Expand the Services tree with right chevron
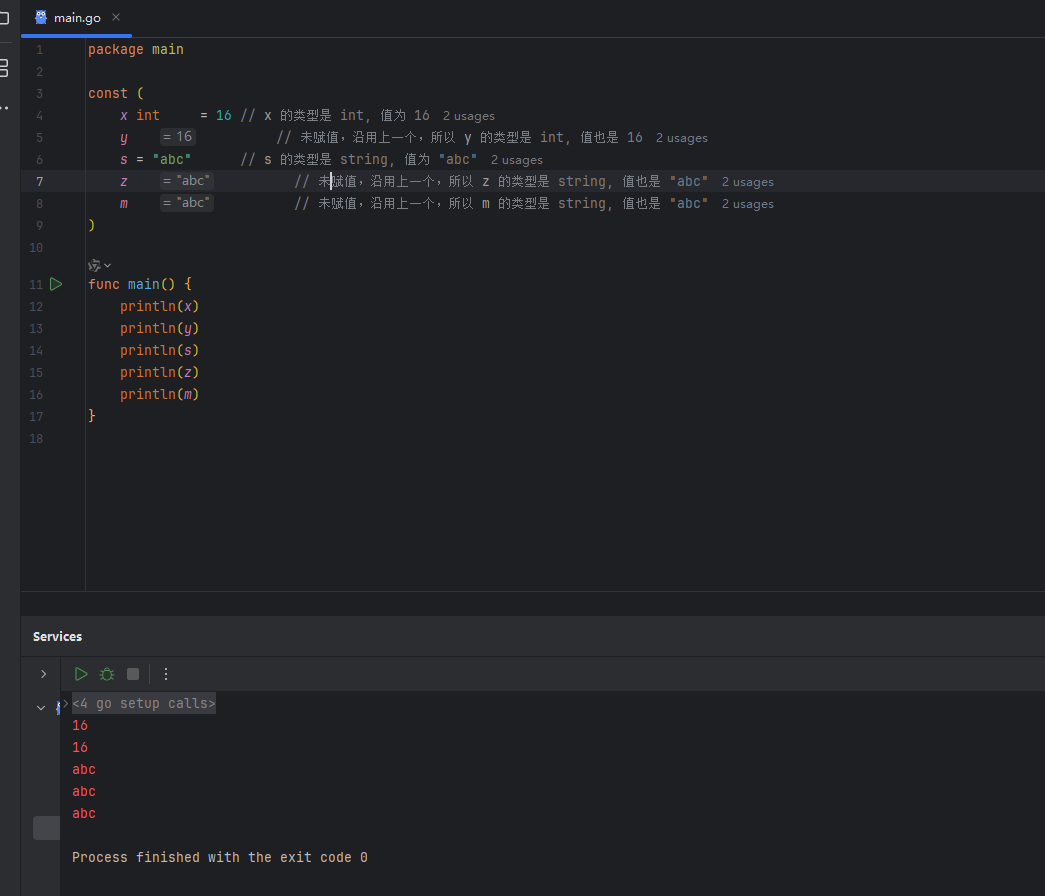The width and height of the screenshot is (1045, 896). click(43, 674)
